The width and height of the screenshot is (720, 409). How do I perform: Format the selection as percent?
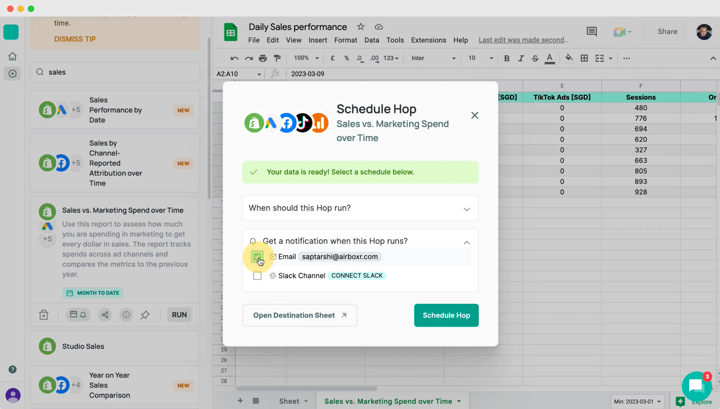click(347, 58)
